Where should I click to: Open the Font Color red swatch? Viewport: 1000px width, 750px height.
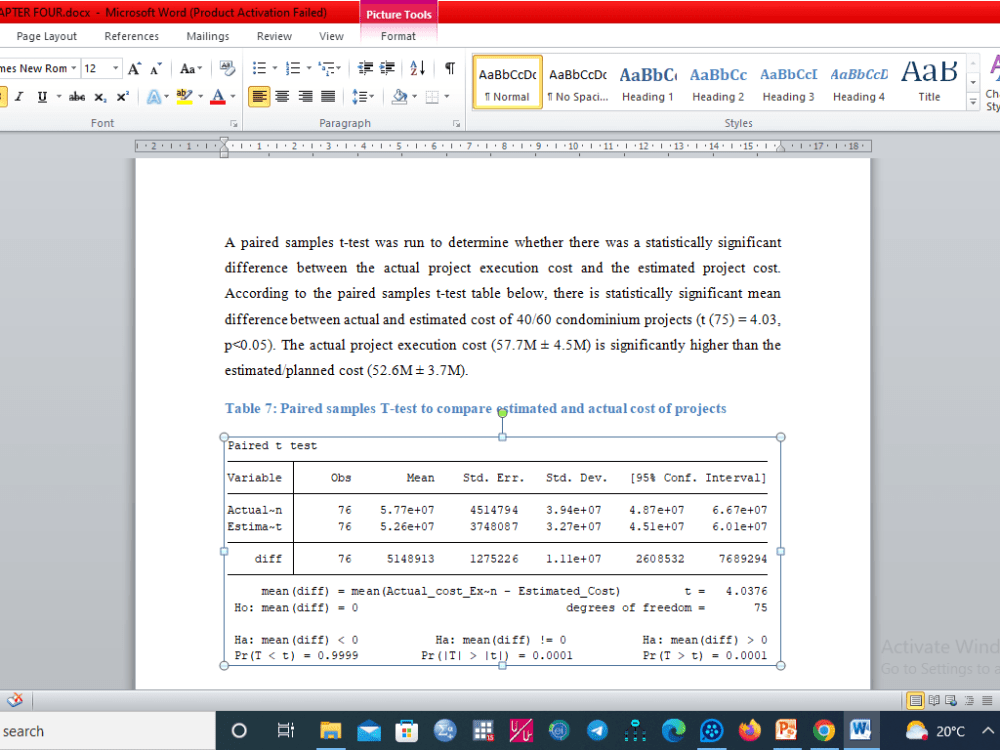(218, 96)
